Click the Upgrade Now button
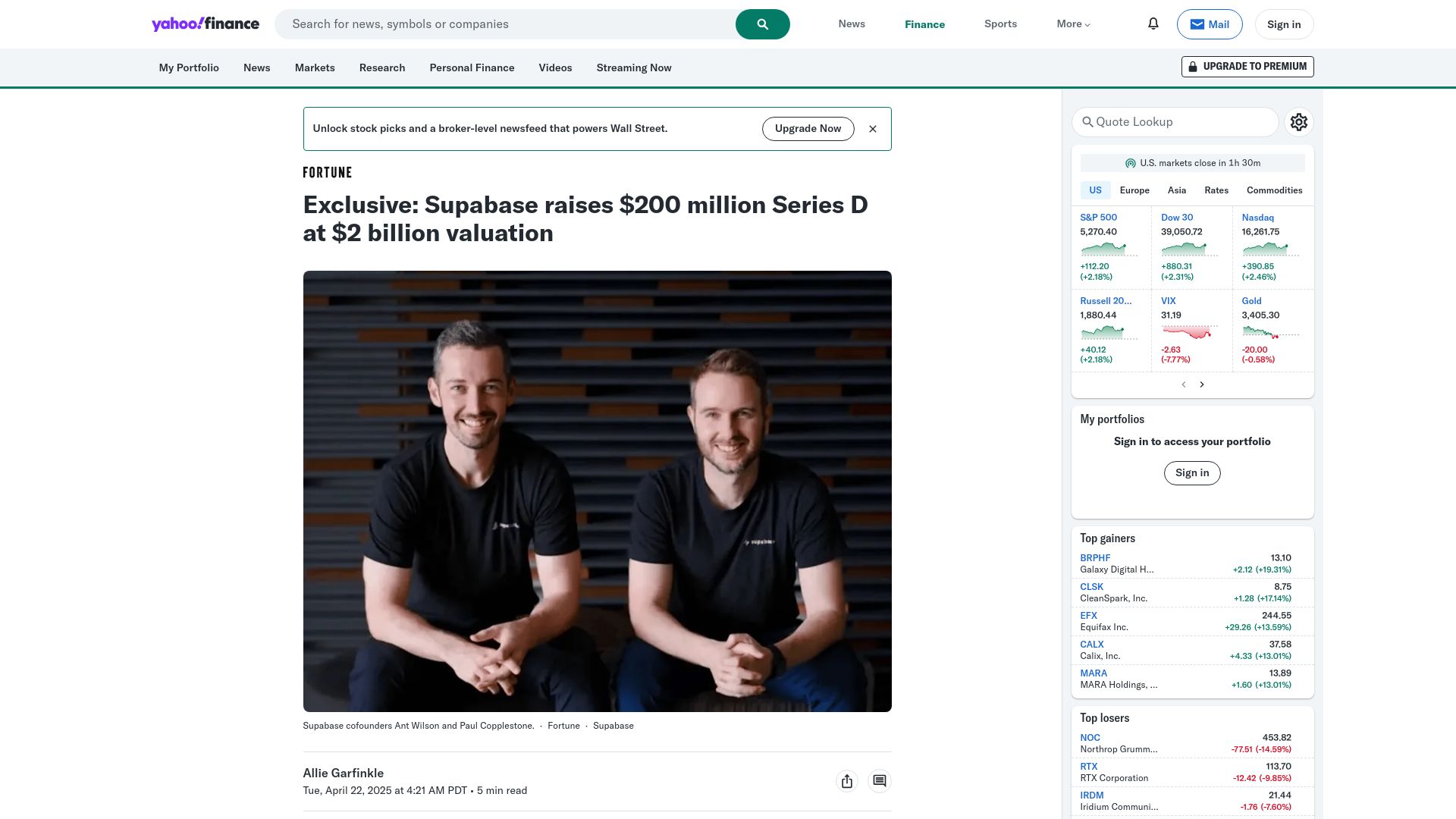 (x=808, y=129)
